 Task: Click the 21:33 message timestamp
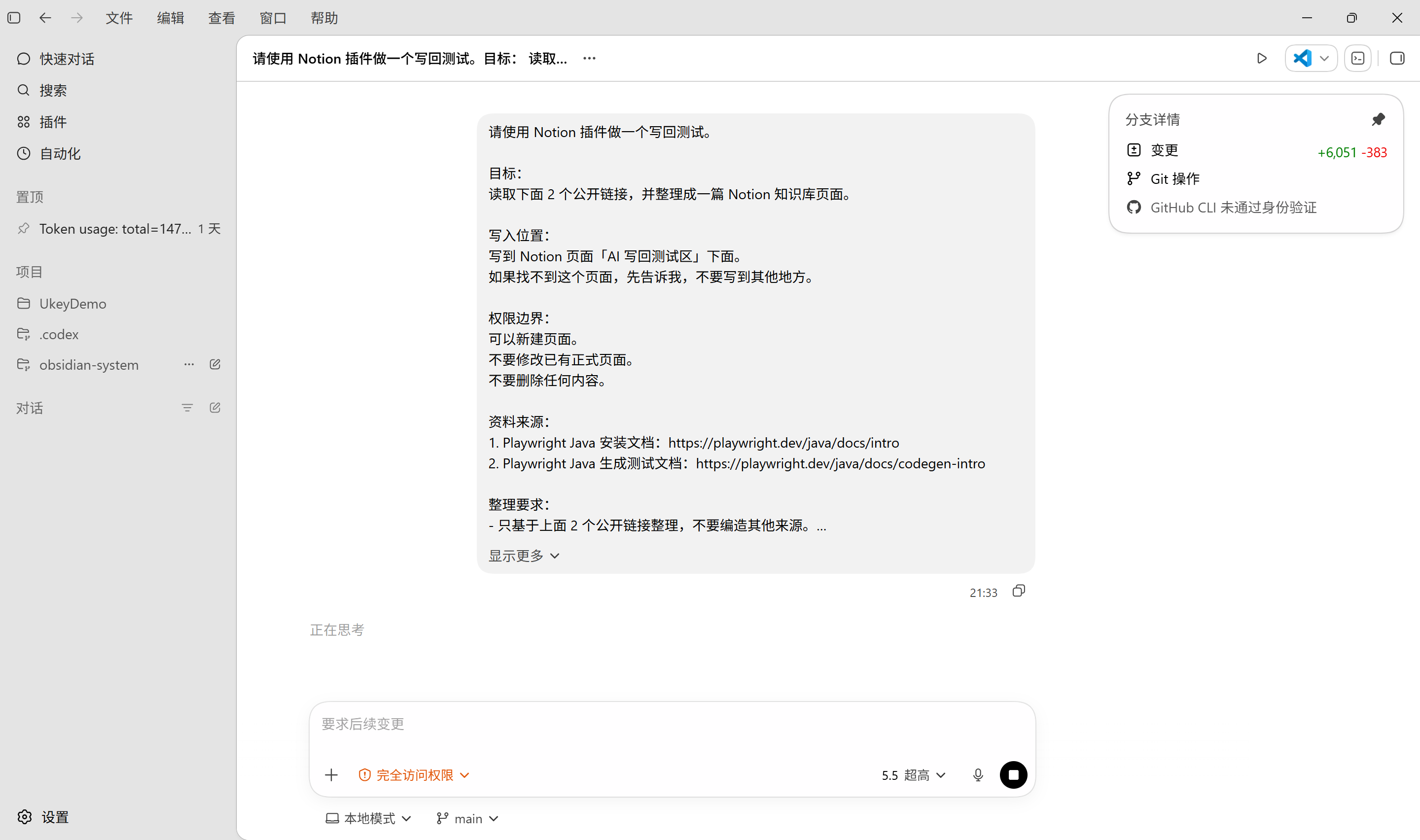983,593
